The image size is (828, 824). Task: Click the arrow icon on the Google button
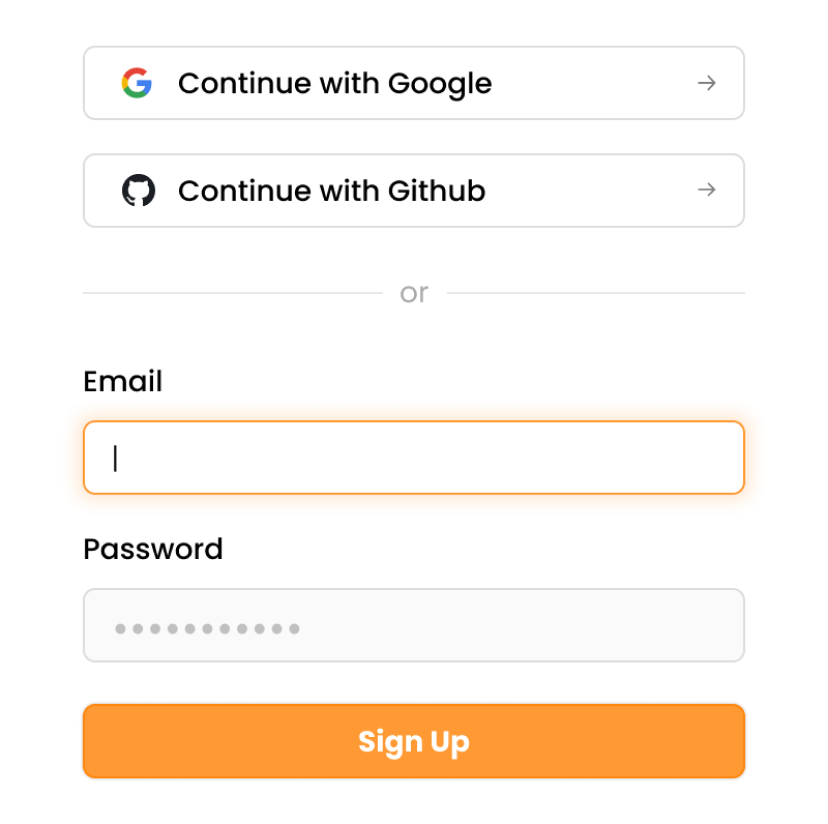click(x=707, y=83)
